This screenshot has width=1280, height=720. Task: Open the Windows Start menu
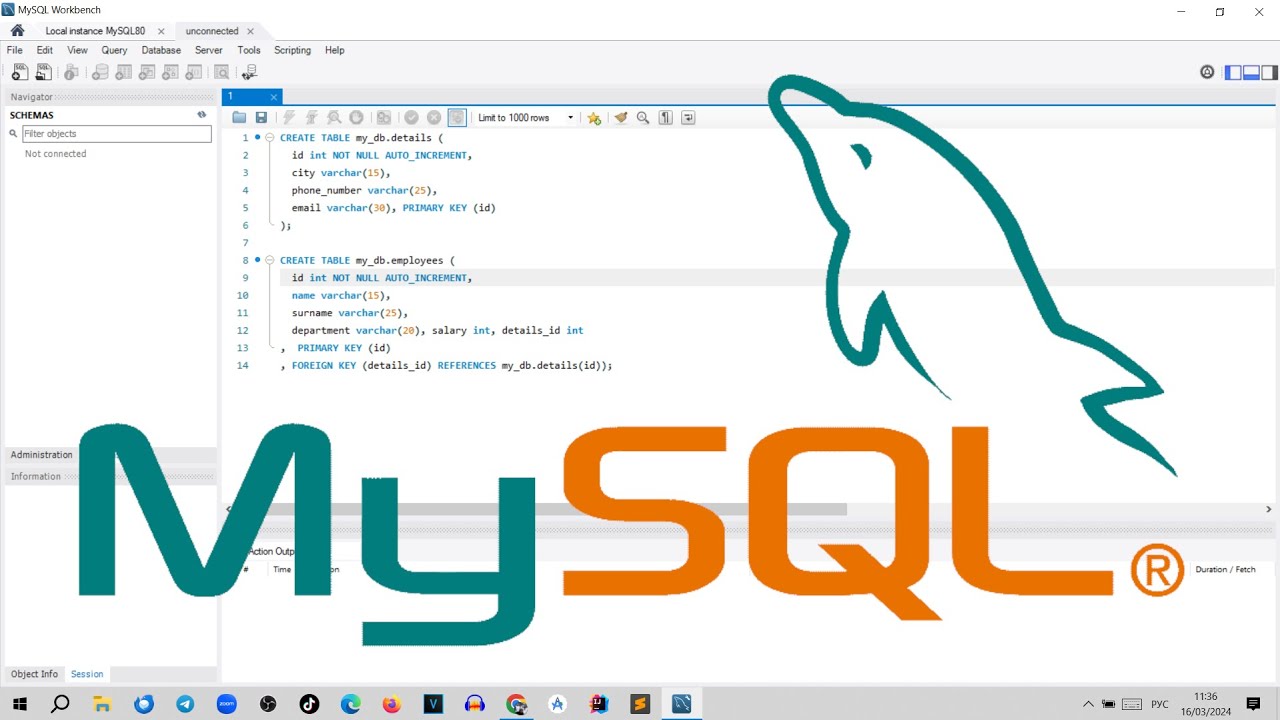[x=19, y=704]
